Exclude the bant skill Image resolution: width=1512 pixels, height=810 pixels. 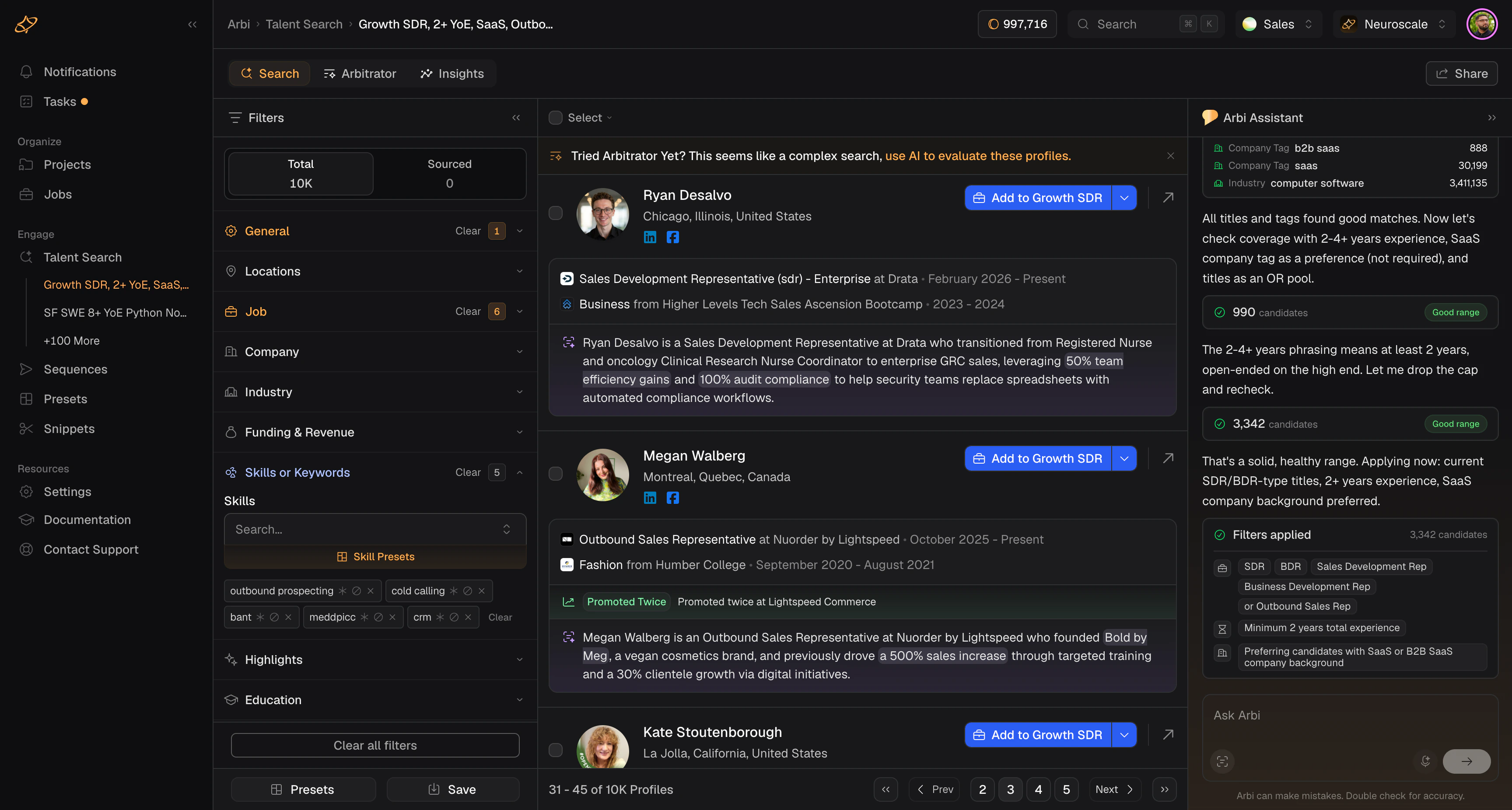click(x=274, y=618)
